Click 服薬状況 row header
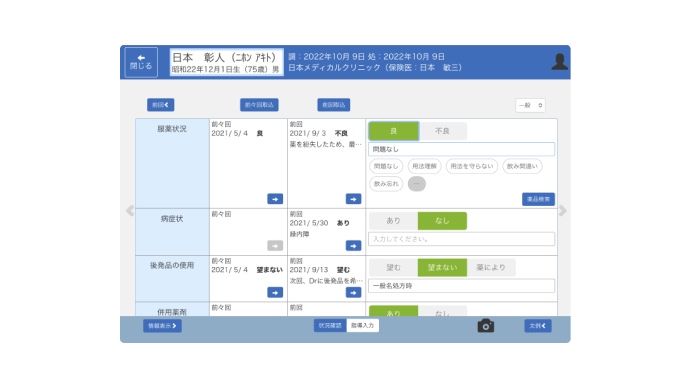Viewport: 690px width, 388px height. pyautogui.click(x=172, y=163)
